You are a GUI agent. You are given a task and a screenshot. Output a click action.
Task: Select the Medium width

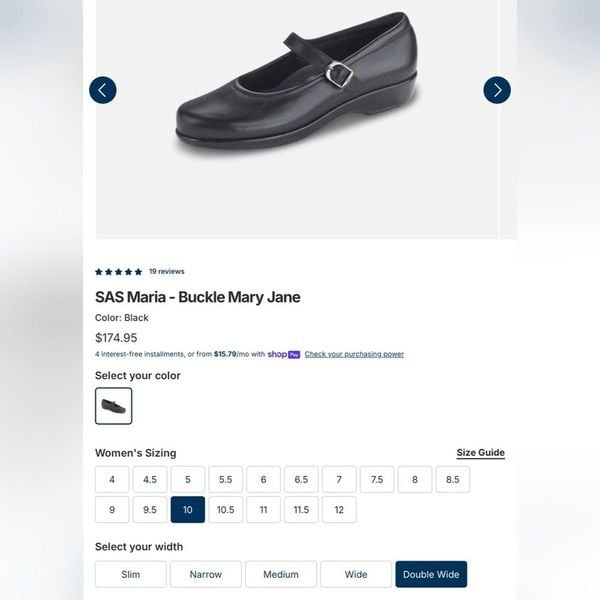click(281, 574)
